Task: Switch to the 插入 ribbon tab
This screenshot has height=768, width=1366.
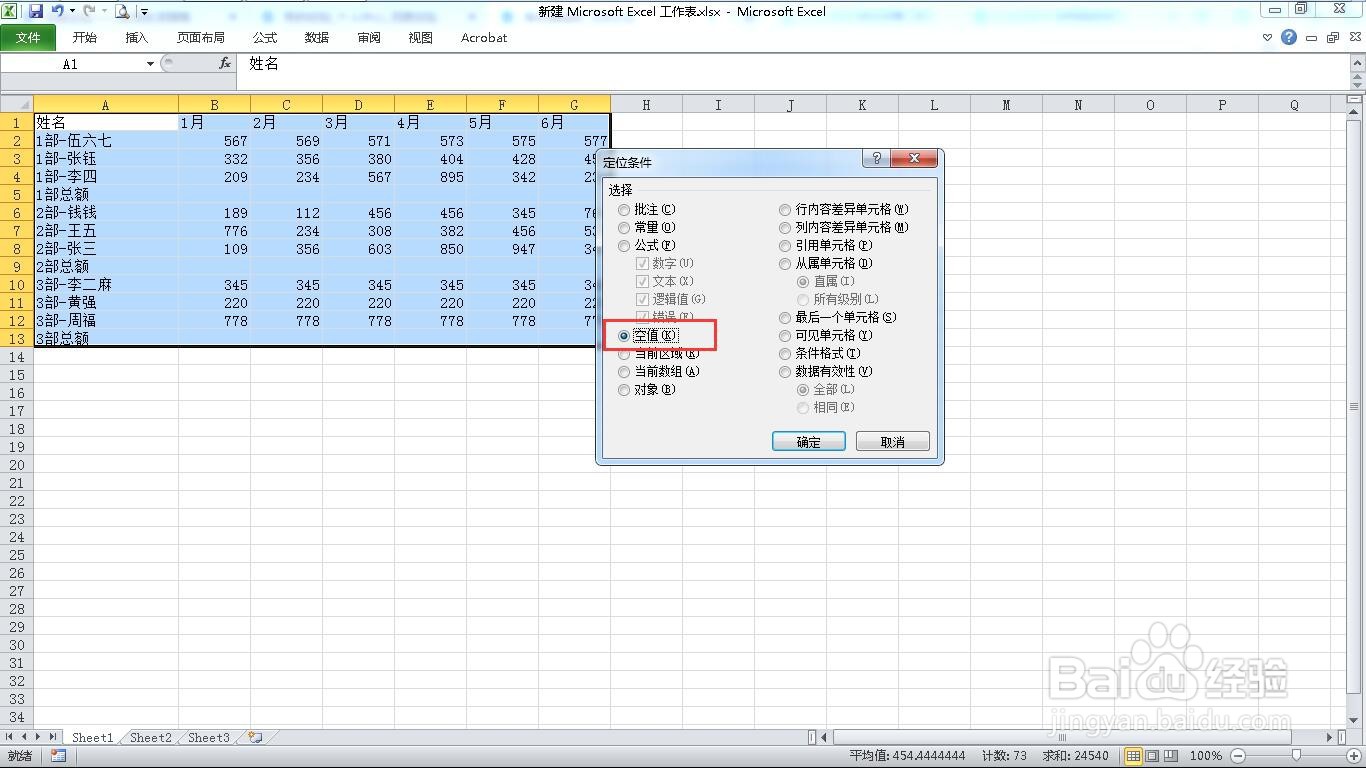Action: [137, 38]
